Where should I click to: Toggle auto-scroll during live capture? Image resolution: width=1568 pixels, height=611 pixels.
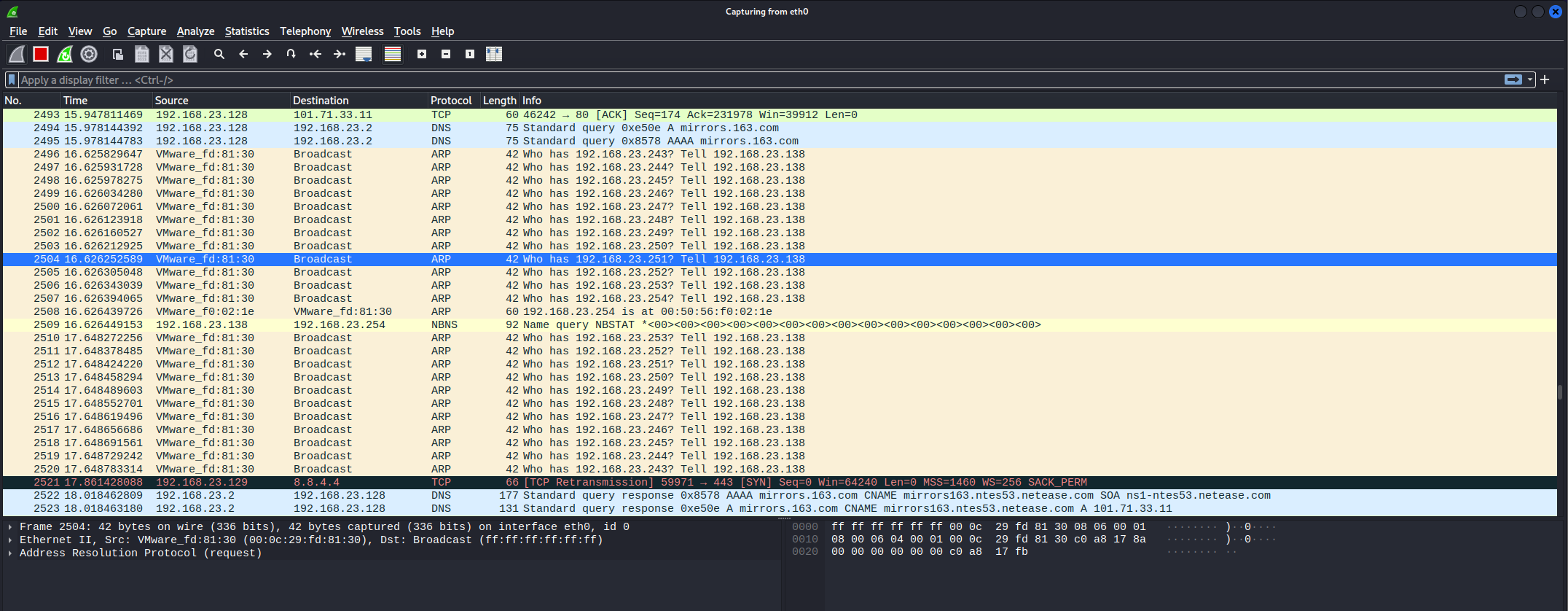[364, 54]
